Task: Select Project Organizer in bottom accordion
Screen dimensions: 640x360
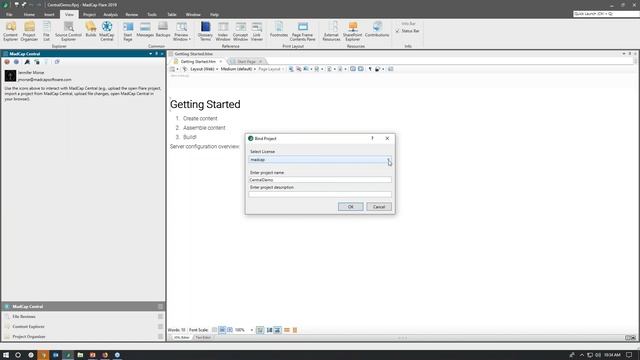Action: point(84,337)
